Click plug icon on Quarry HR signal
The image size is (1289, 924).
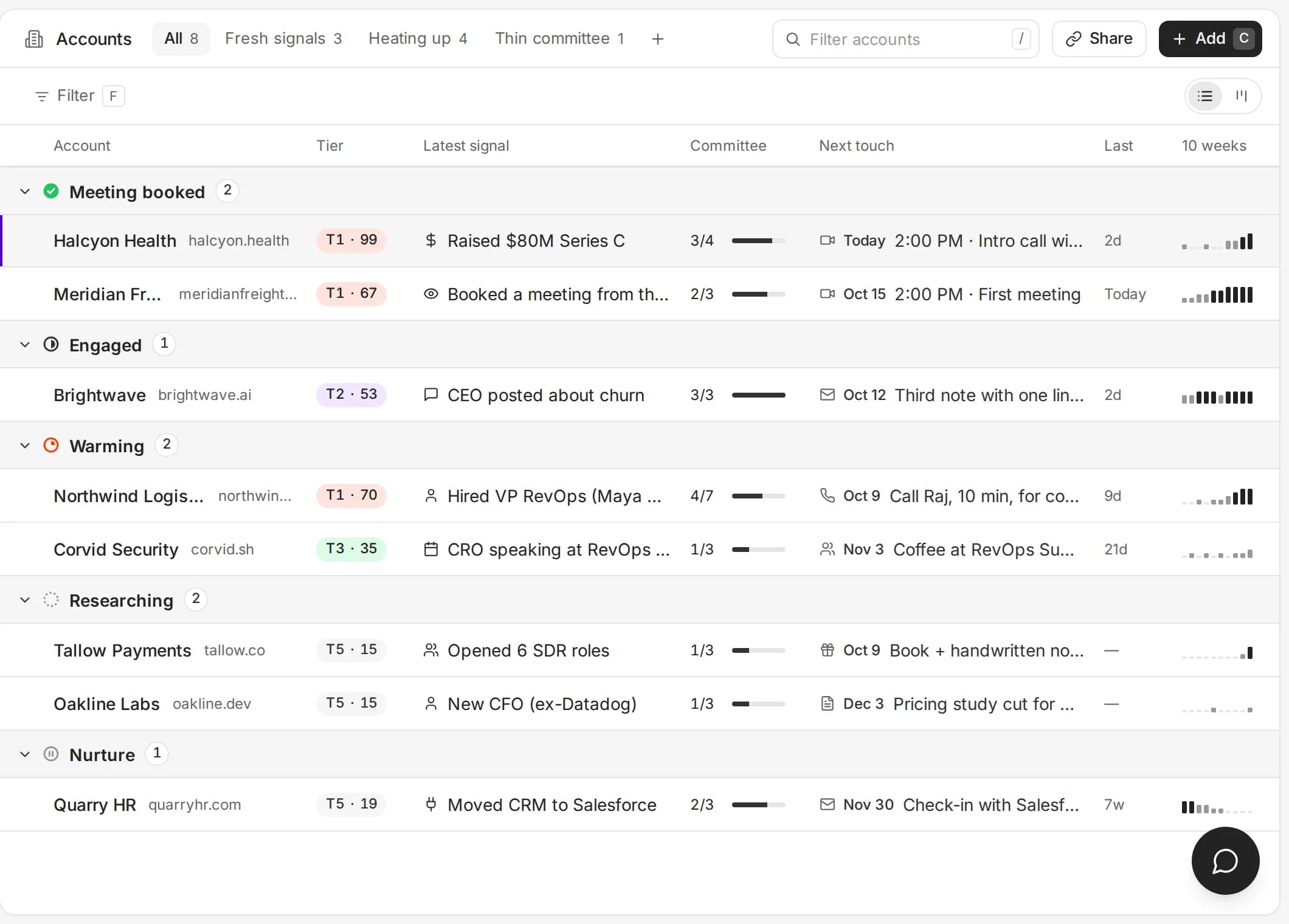tap(431, 805)
